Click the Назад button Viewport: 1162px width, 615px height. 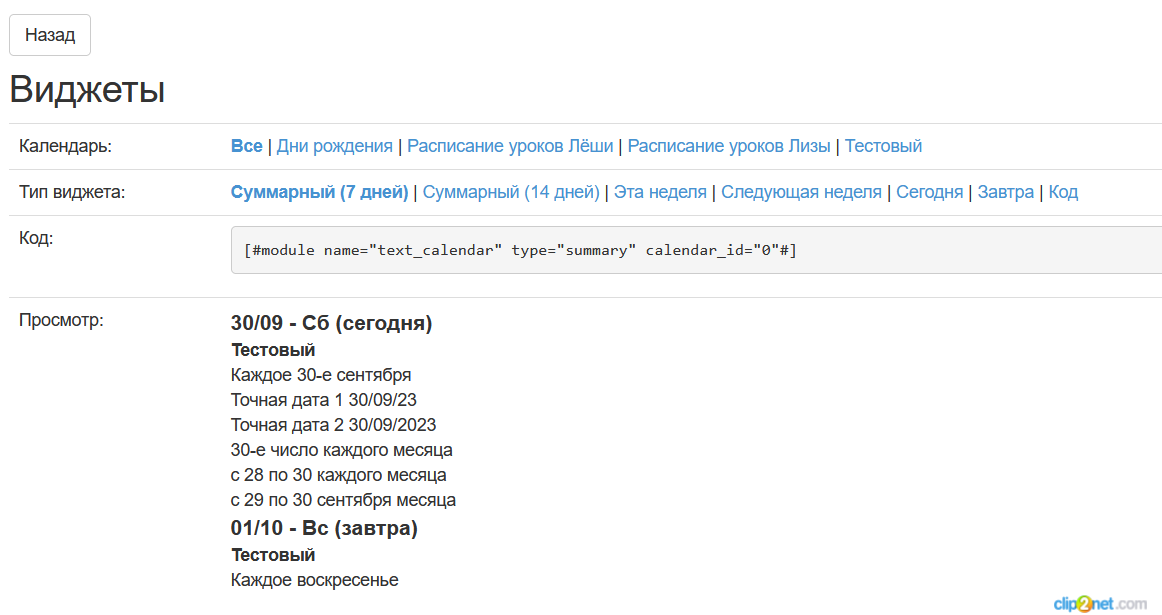click(x=50, y=35)
